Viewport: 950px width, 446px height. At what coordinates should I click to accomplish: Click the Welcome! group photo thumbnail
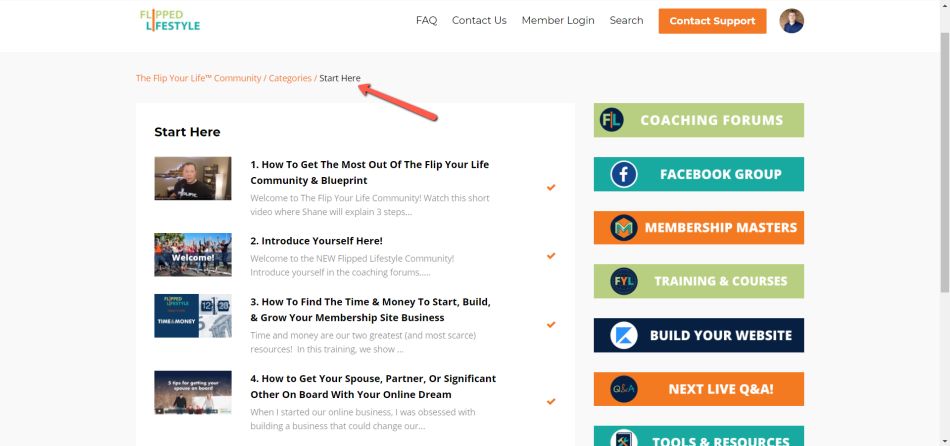pyautogui.click(x=193, y=255)
